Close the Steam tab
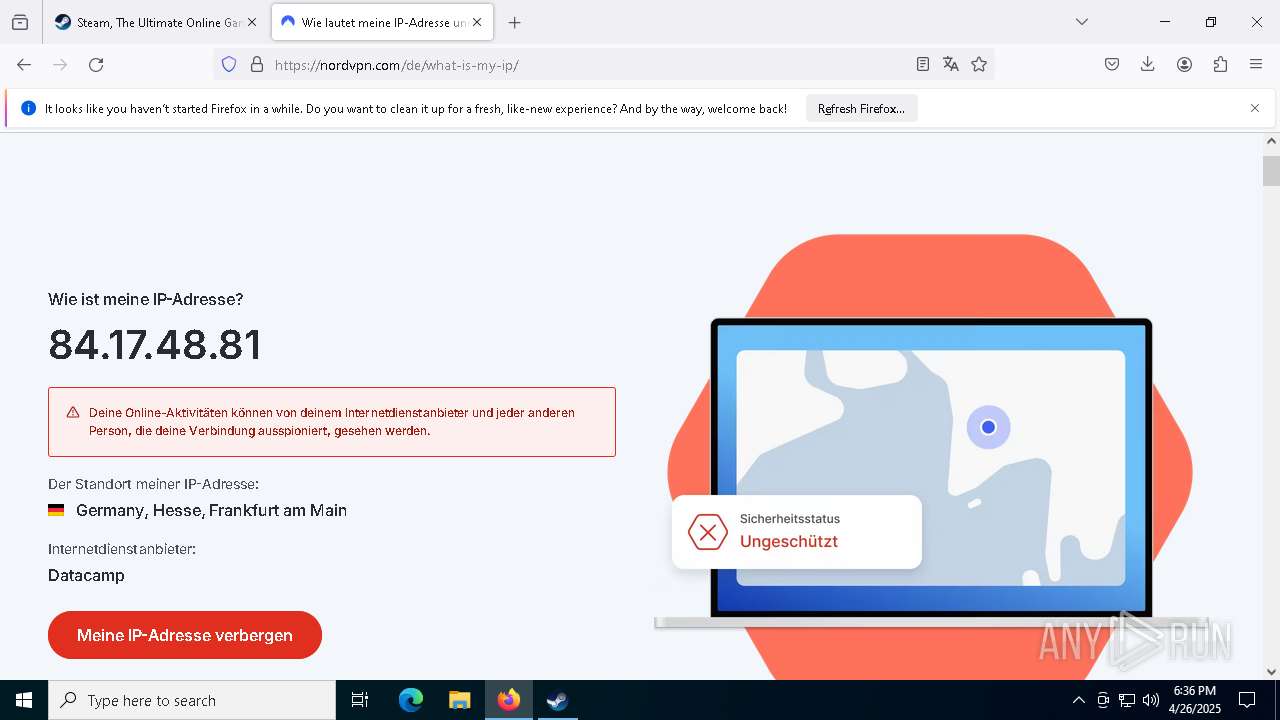The width and height of the screenshot is (1280, 720). tap(252, 22)
